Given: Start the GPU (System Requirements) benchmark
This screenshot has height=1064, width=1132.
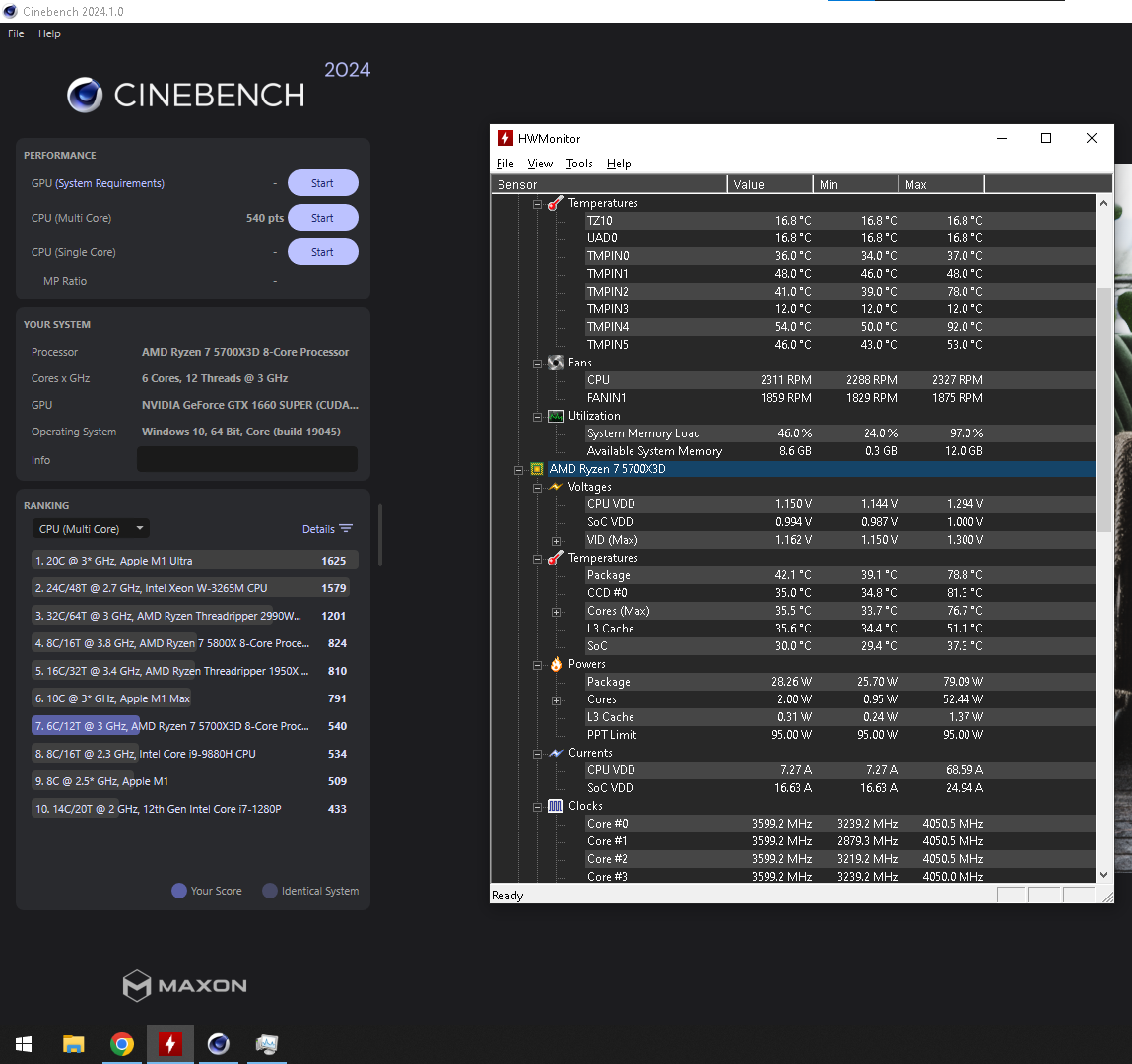Looking at the screenshot, I should (323, 183).
